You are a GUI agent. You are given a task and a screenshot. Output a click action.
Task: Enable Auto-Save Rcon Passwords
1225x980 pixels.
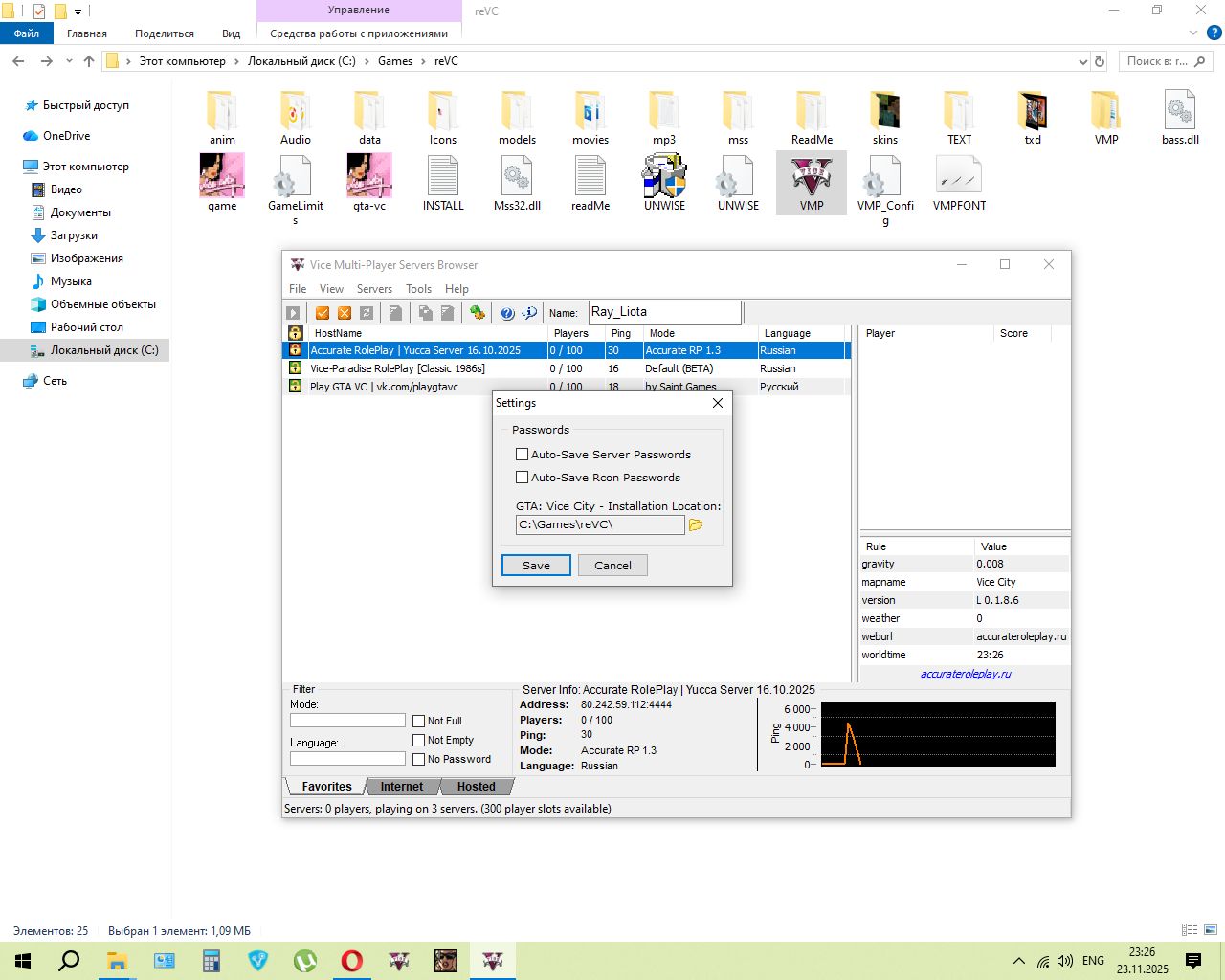click(522, 478)
